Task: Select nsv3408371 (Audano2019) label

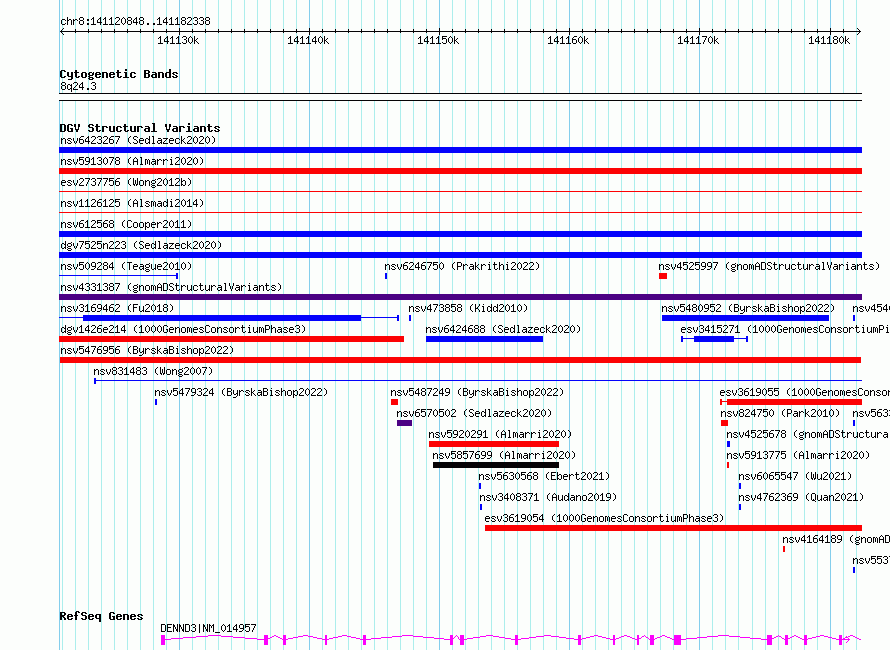Action: click(548, 497)
